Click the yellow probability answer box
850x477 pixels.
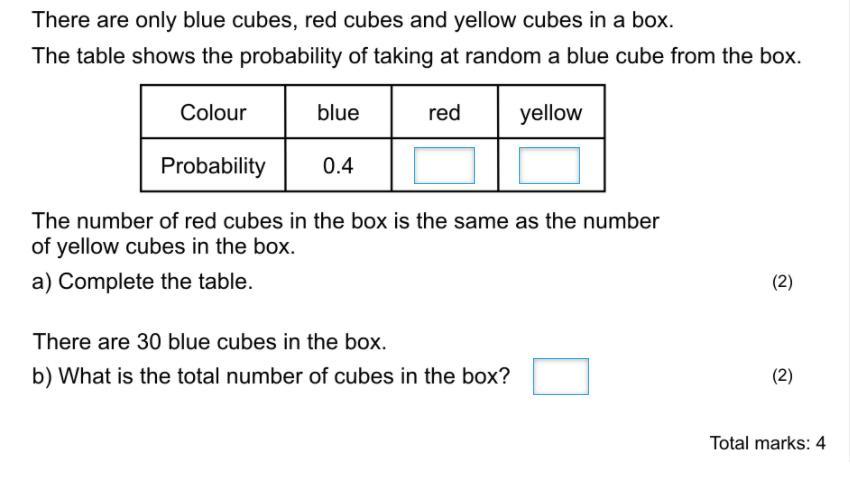tap(549, 165)
